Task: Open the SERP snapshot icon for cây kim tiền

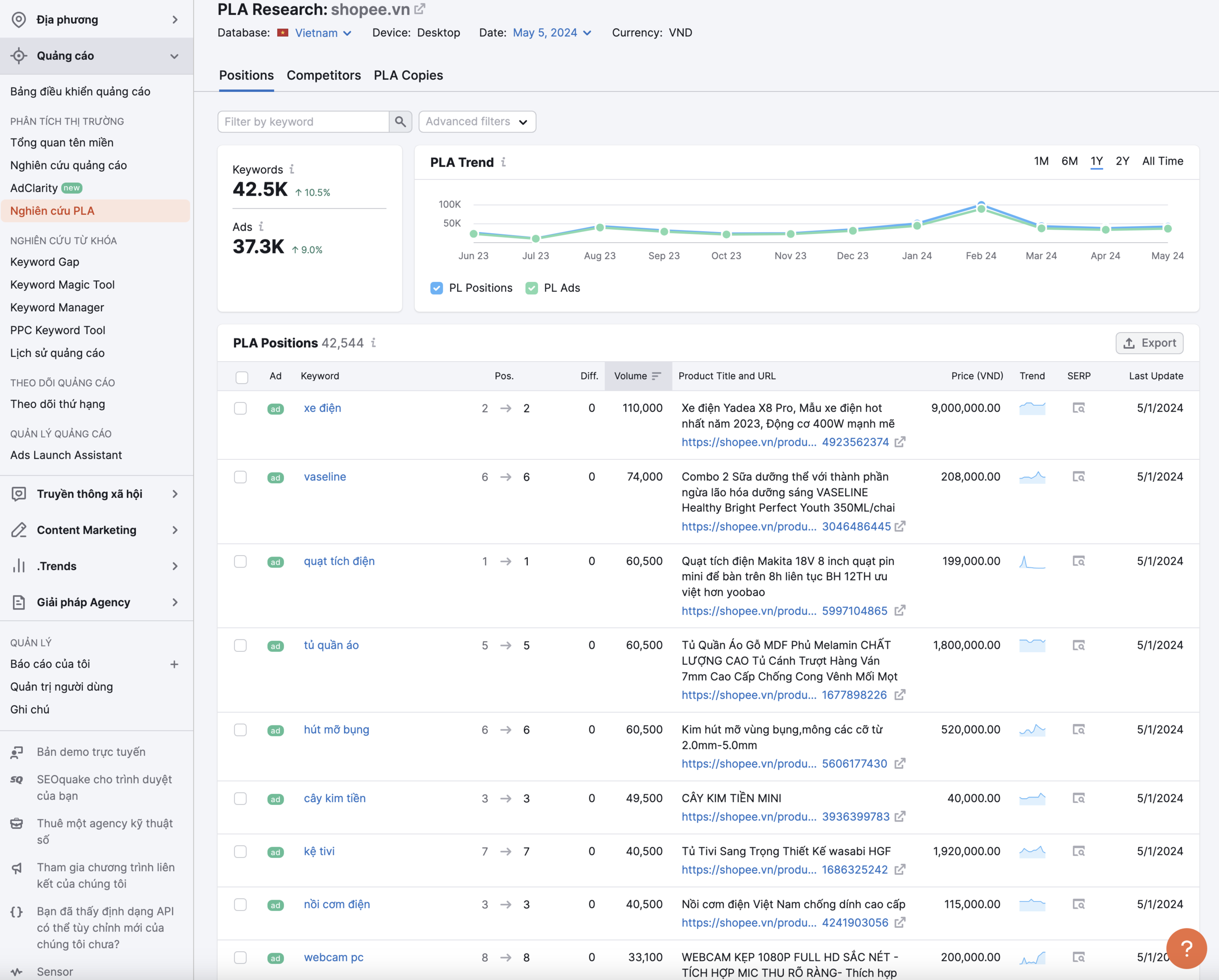Action: click(1079, 799)
